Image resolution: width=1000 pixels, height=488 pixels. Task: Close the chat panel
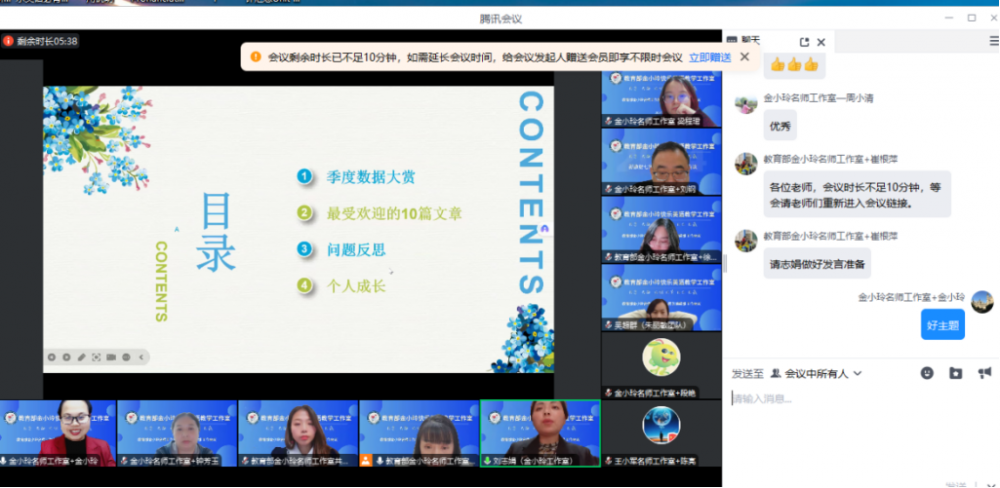821,42
